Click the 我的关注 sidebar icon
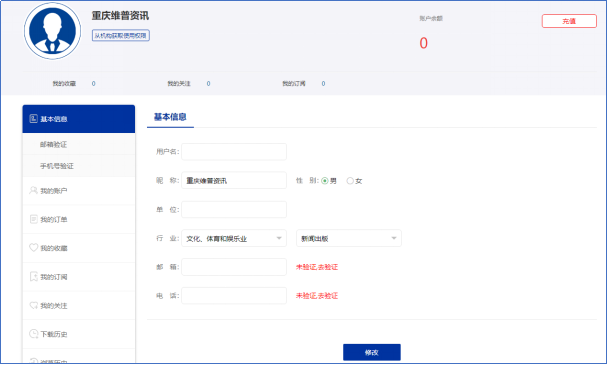This screenshot has height=365, width=607. pos(34,305)
